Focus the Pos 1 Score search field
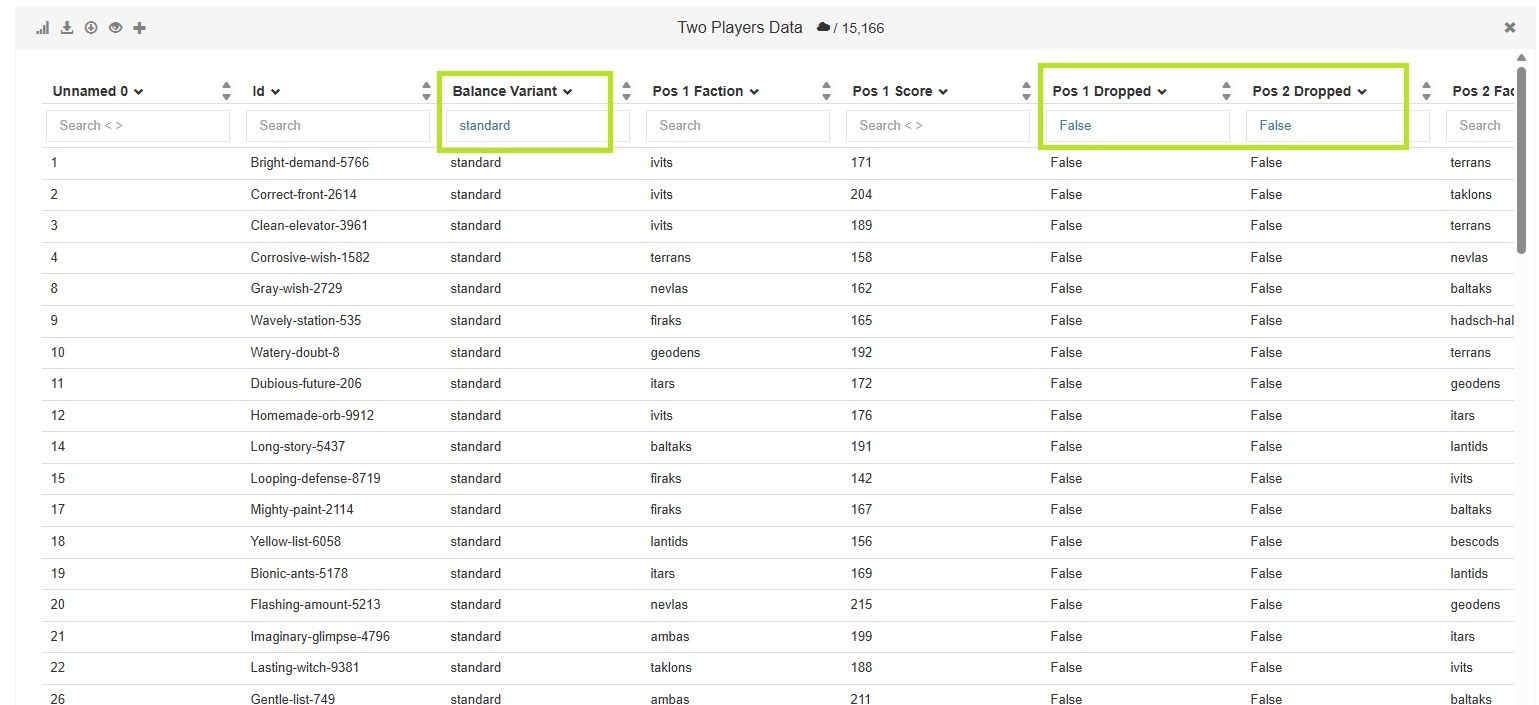 pos(938,125)
